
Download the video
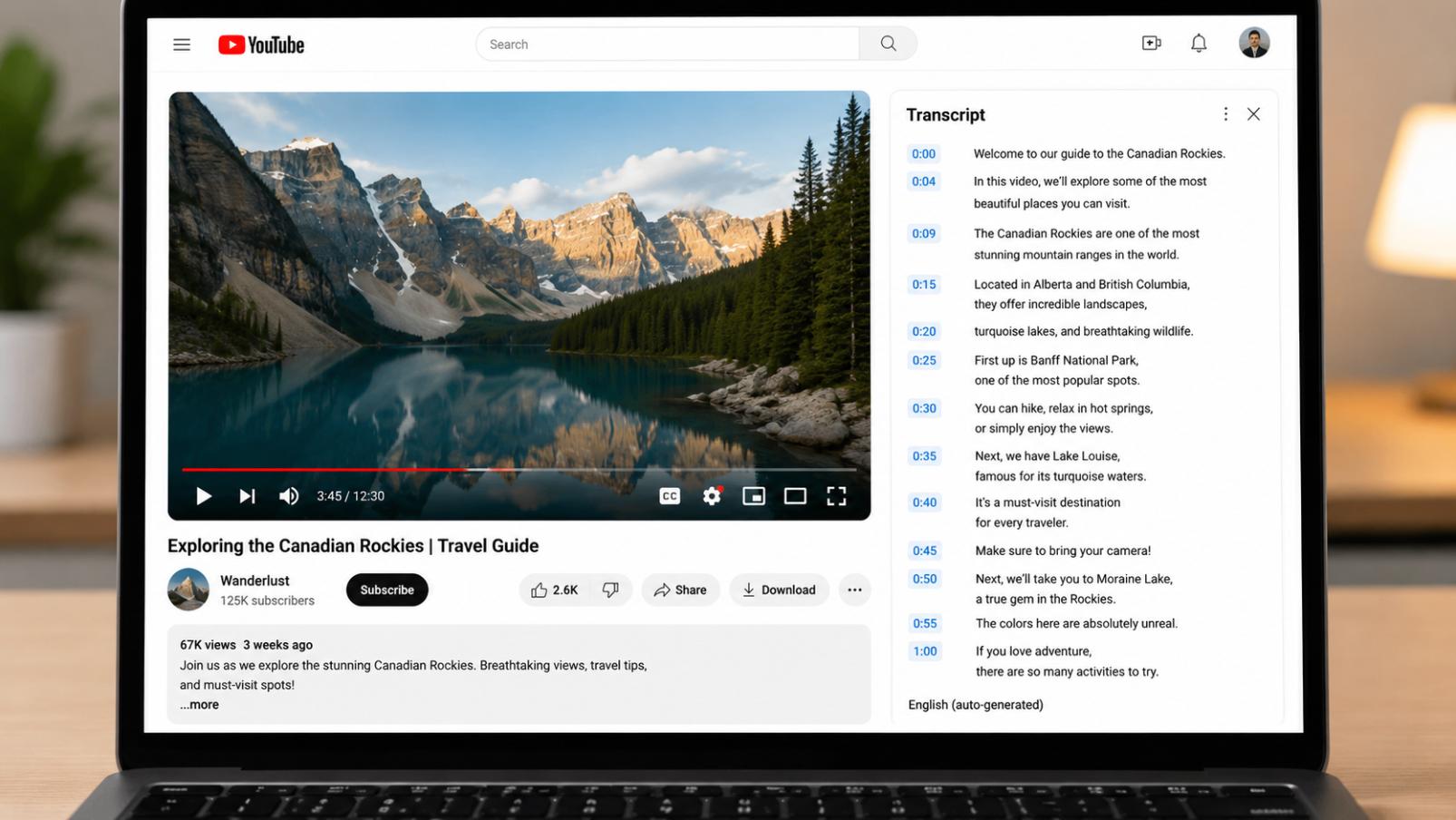point(779,590)
